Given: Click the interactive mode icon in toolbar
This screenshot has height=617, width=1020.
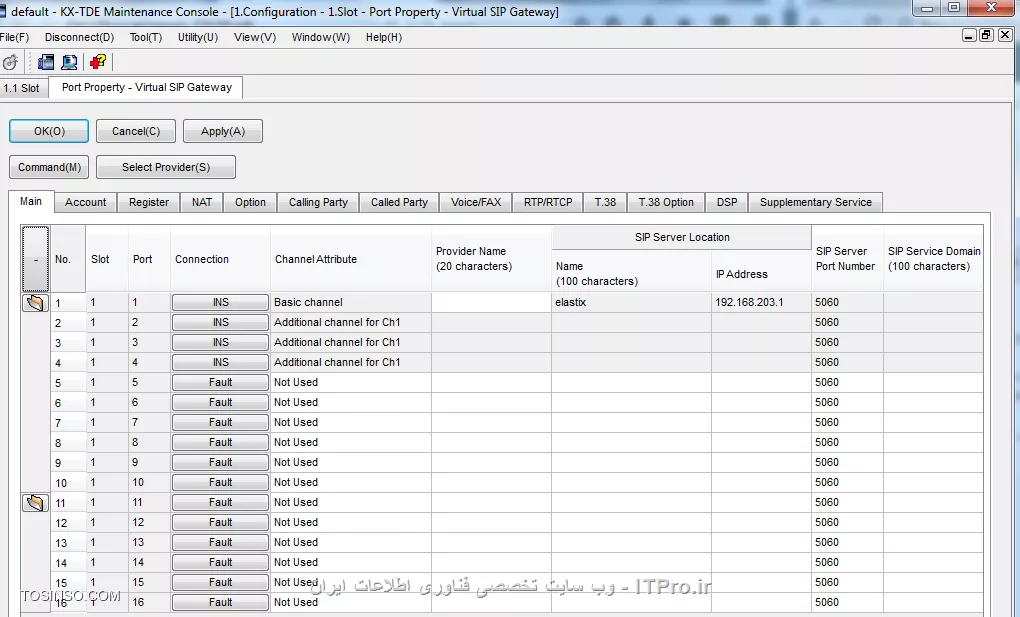Looking at the screenshot, I should click(x=10, y=62).
